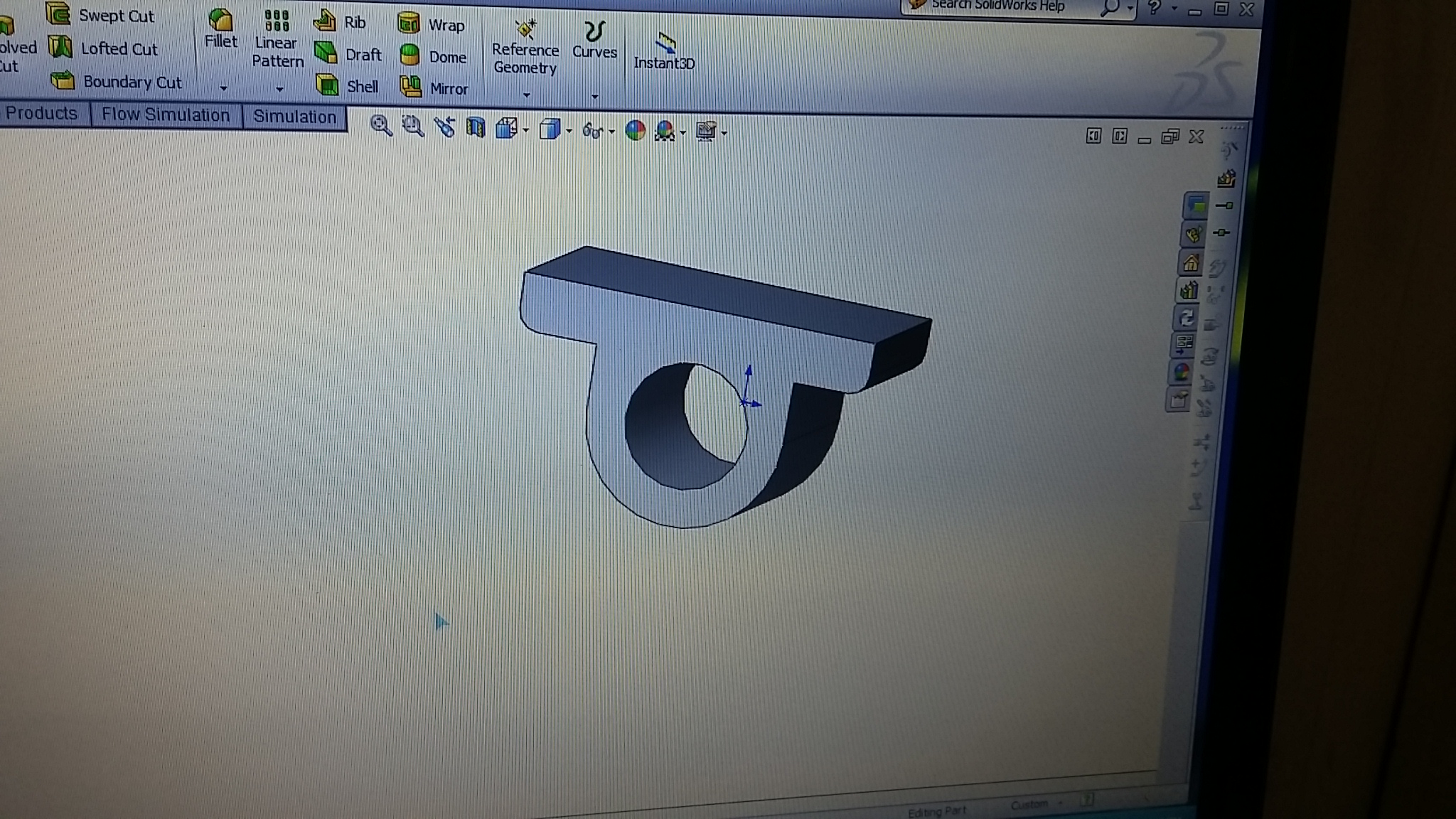1456x819 pixels.
Task: Open the Linear Pattern dropdown arrow
Action: pos(279,90)
